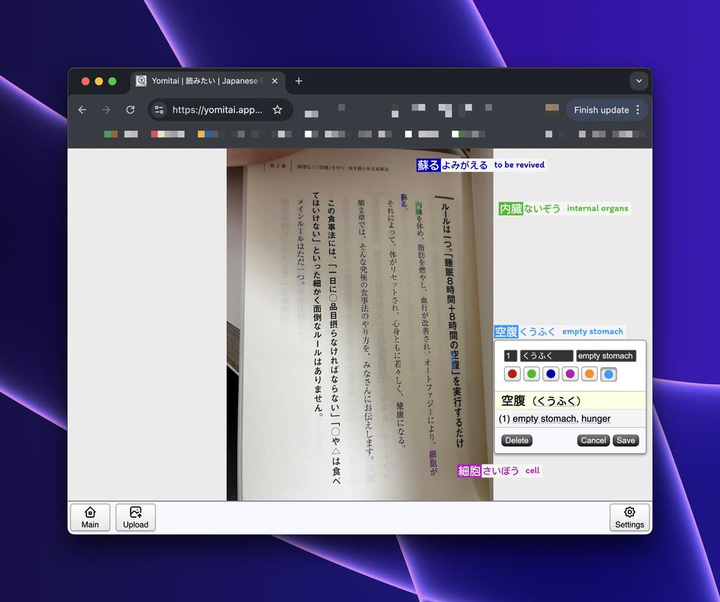Click 'internal organs' translation text
The image size is (720, 602).
pyautogui.click(x=597, y=208)
